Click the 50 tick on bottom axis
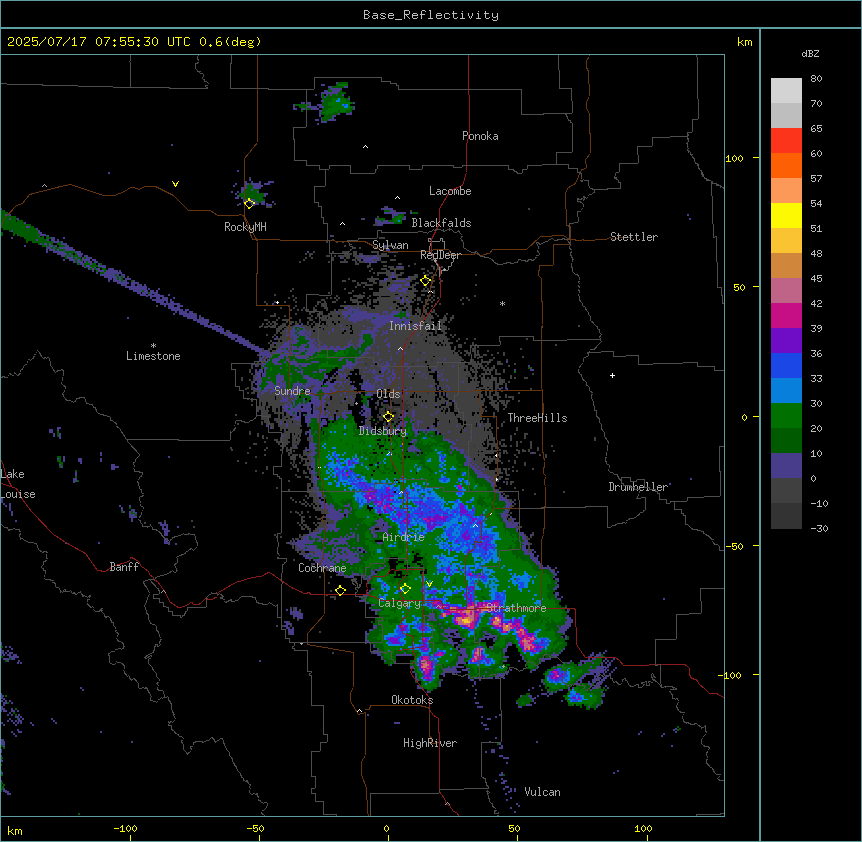 pos(514,828)
